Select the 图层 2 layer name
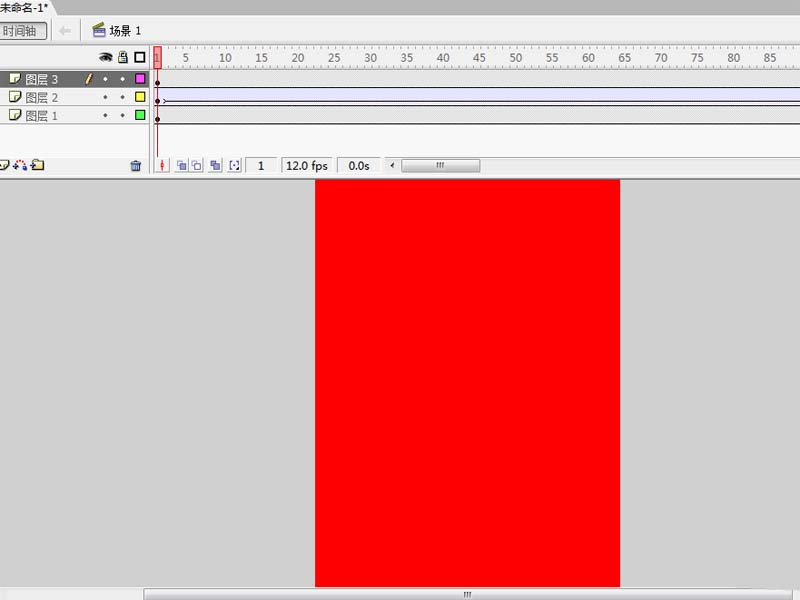Screen dimensions: 800x600 point(42,97)
